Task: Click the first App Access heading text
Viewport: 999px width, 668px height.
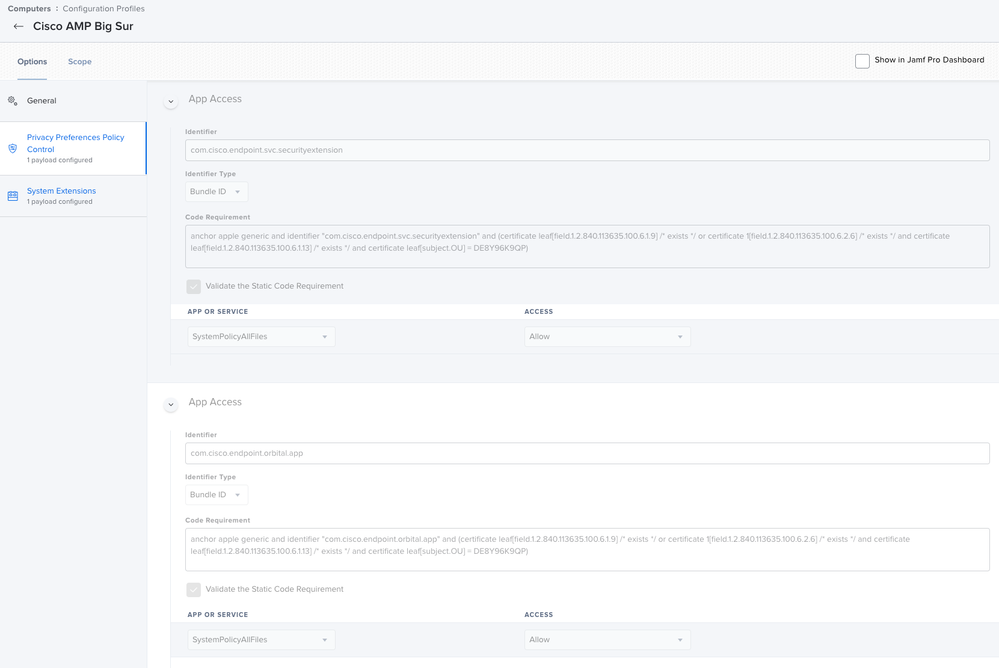Action: coord(215,99)
